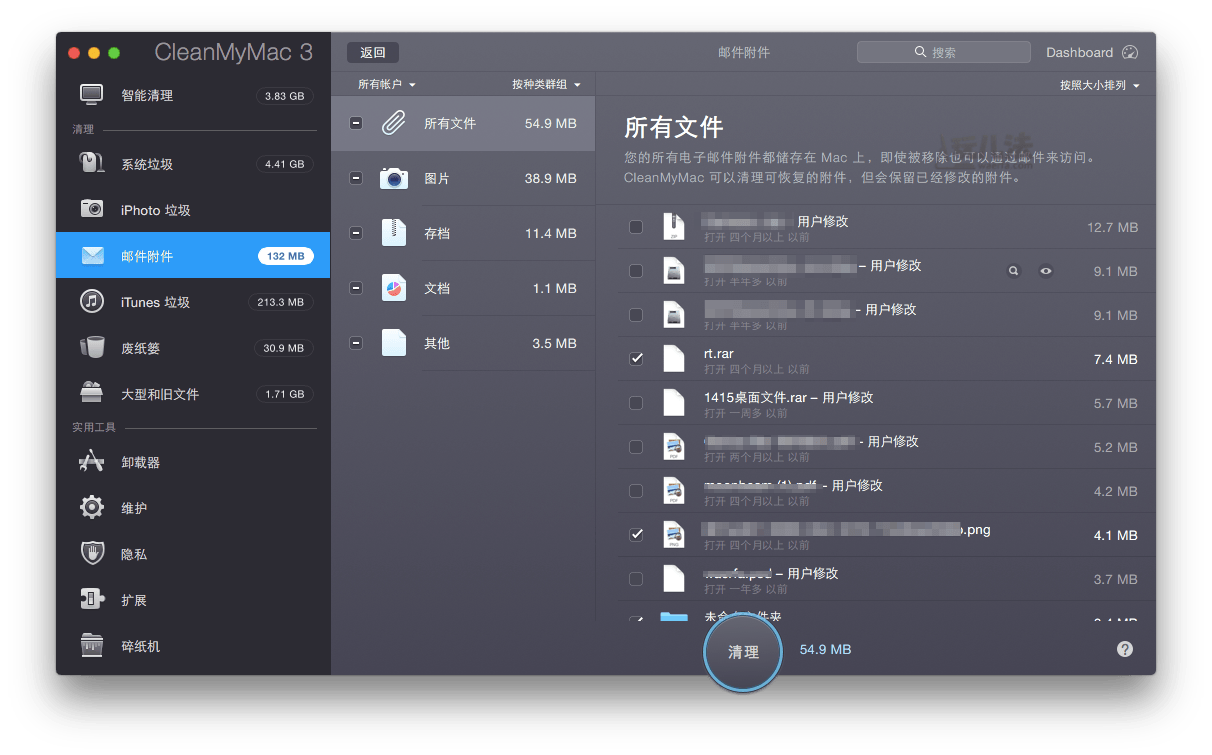The width and height of the screenshot is (1212, 755).
Task: Click the file icon of the 12.7 MB row
Action: (674, 226)
